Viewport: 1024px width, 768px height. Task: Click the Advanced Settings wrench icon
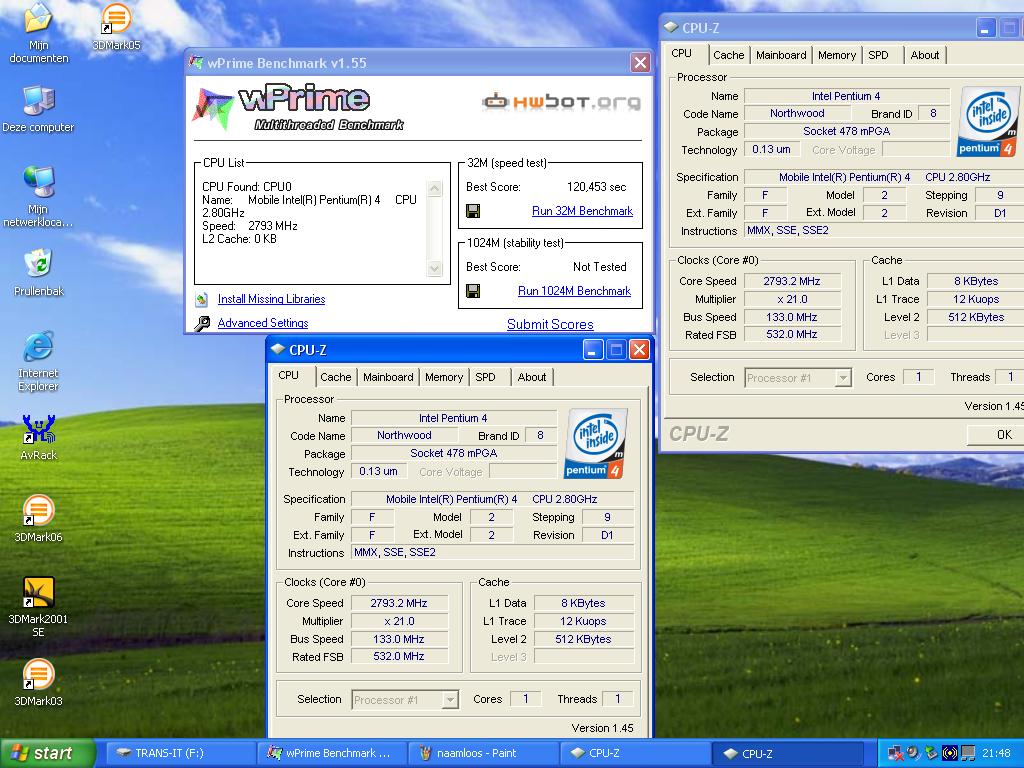(202, 323)
